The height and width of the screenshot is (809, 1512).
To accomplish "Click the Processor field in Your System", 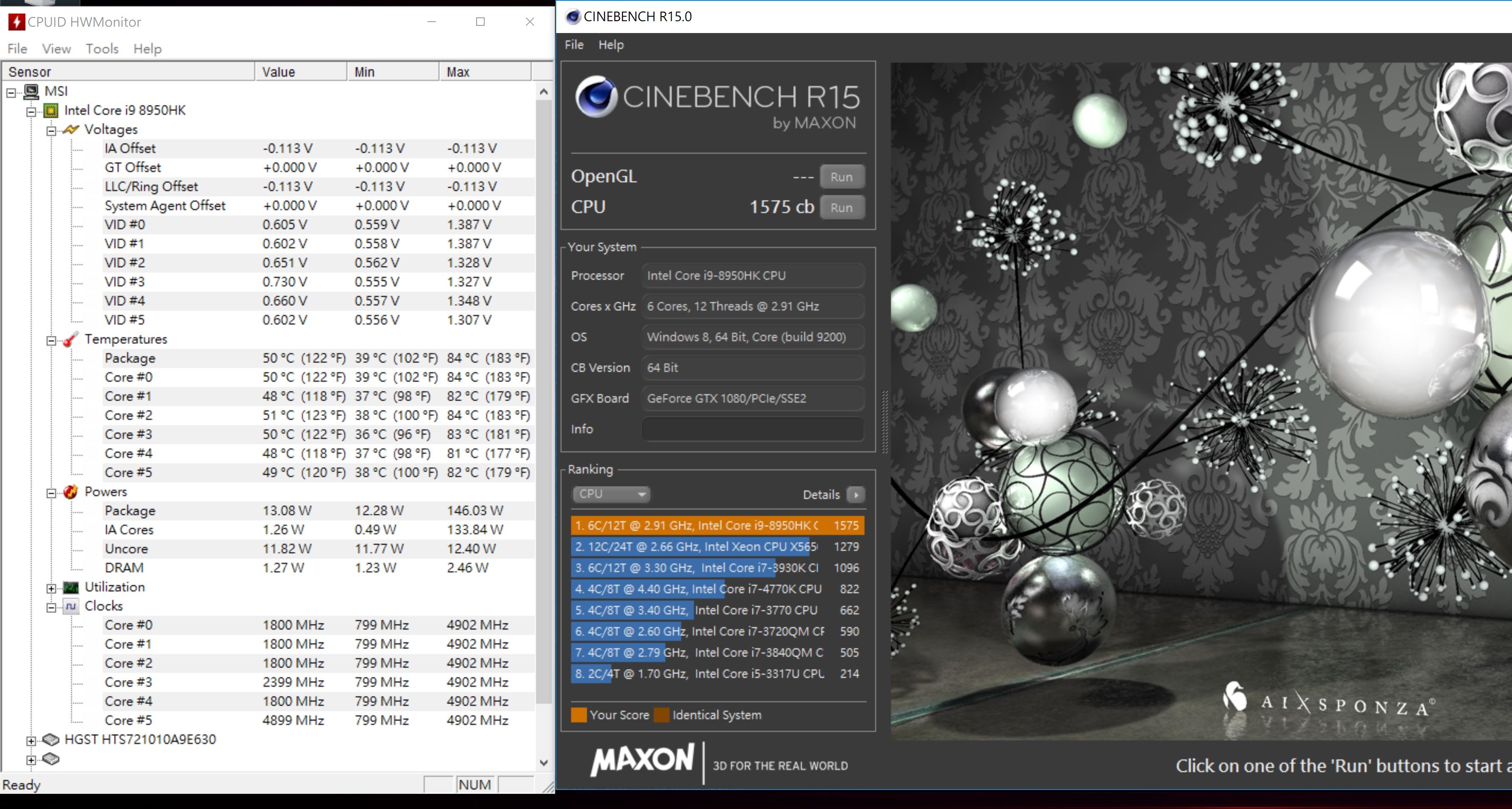I will pyautogui.click(x=752, y=275).
